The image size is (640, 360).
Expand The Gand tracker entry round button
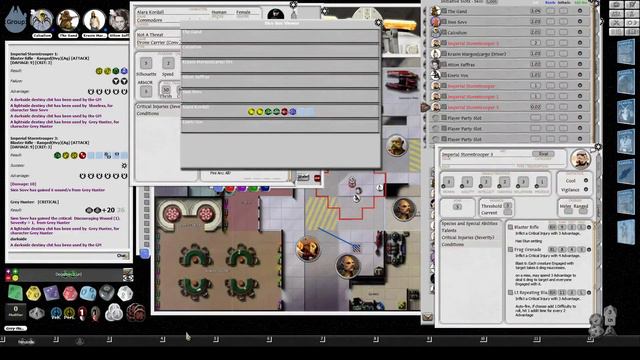tap(580, 11)
